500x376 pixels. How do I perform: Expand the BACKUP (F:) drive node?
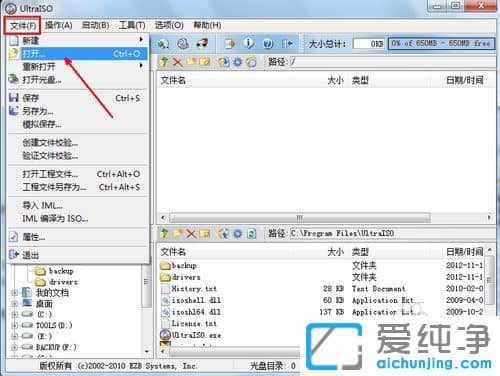[x=14, y=347]
